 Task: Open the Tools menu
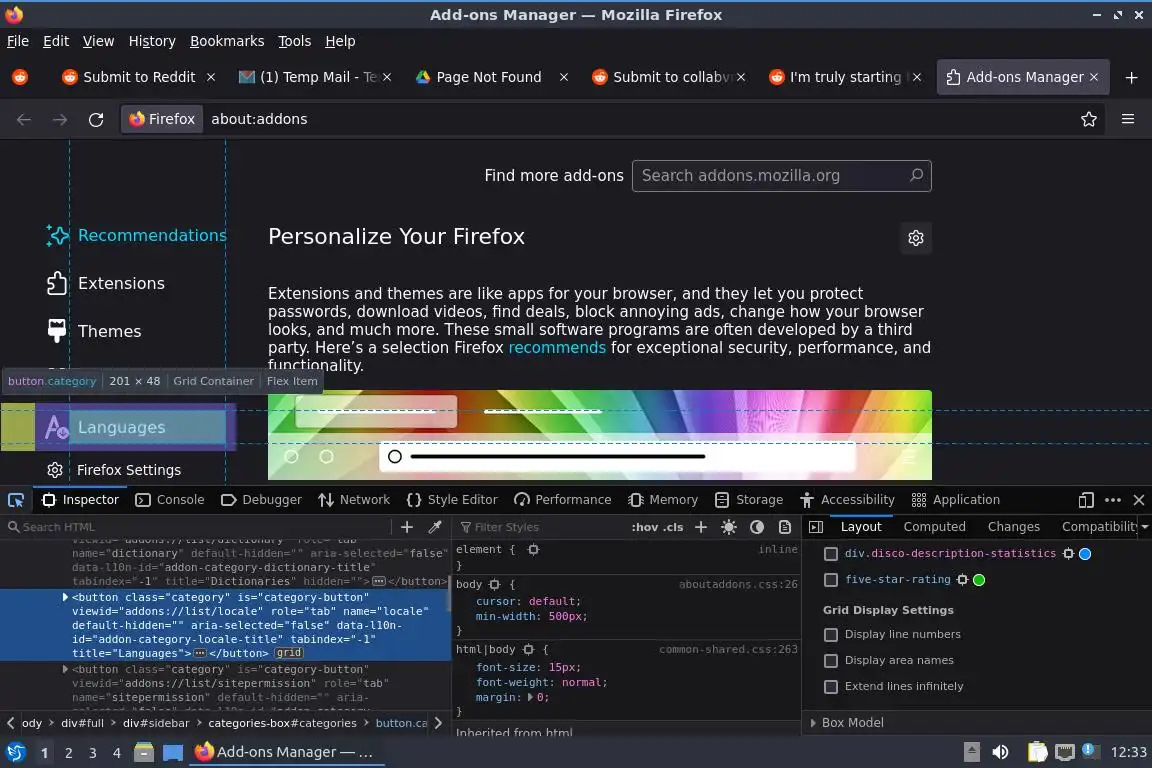[295, 41]
